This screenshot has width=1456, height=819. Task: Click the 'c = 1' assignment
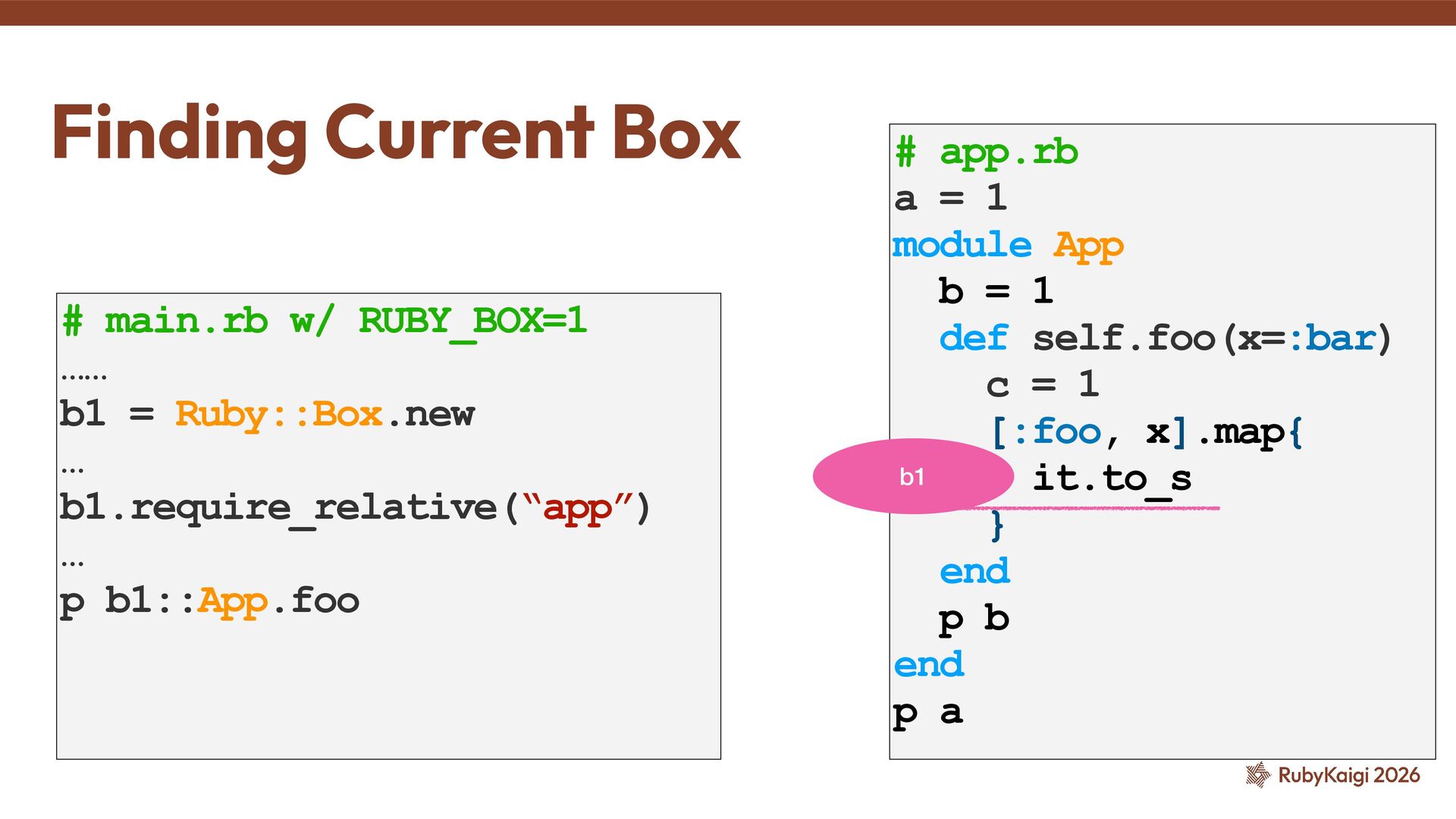(x=1042, y=384)
